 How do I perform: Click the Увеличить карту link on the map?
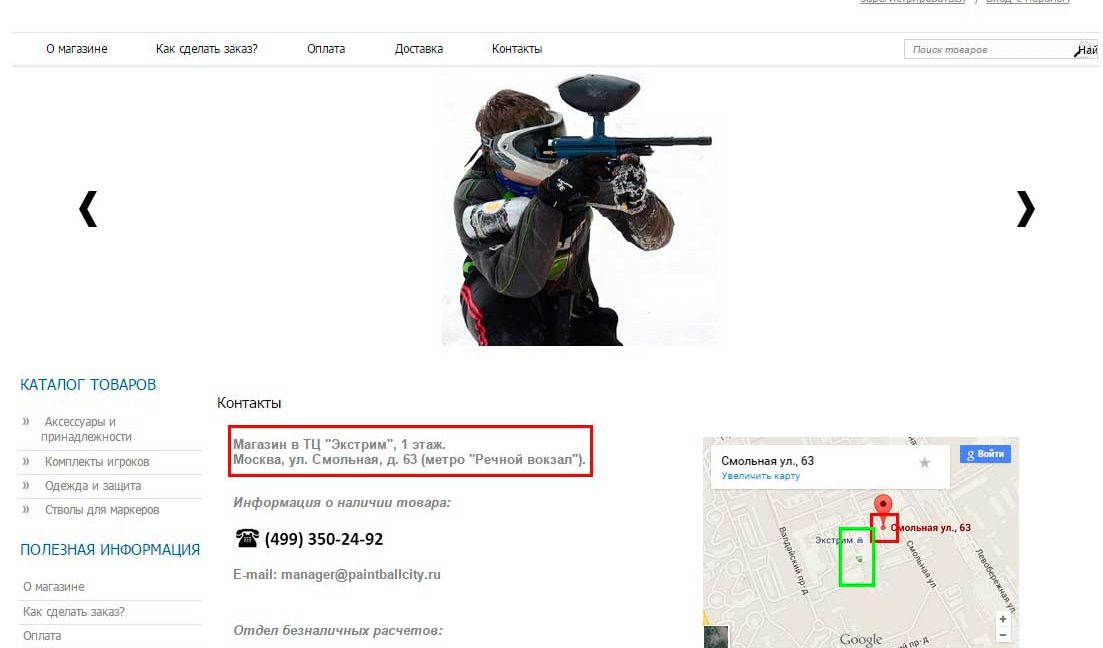(x=760, y=476)
